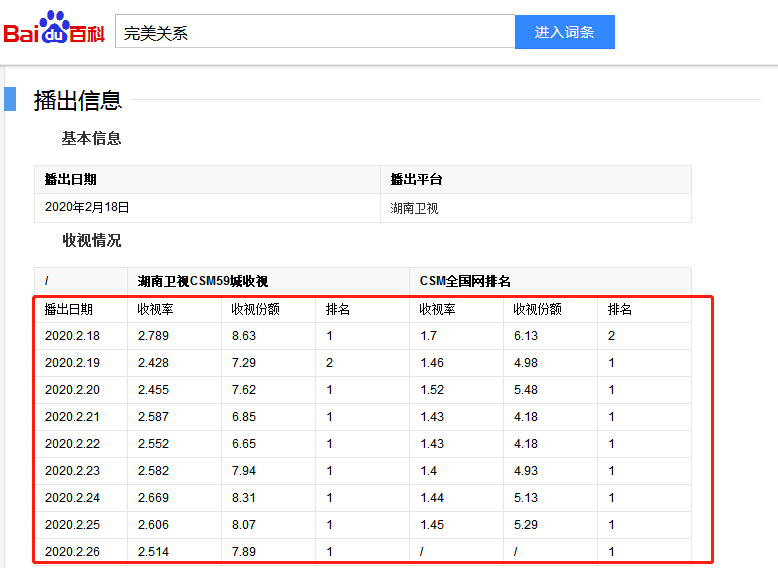Viewport: 778px width, 568px height.
Task: Click the rating value 2.428
Action: tap(153, 363)
